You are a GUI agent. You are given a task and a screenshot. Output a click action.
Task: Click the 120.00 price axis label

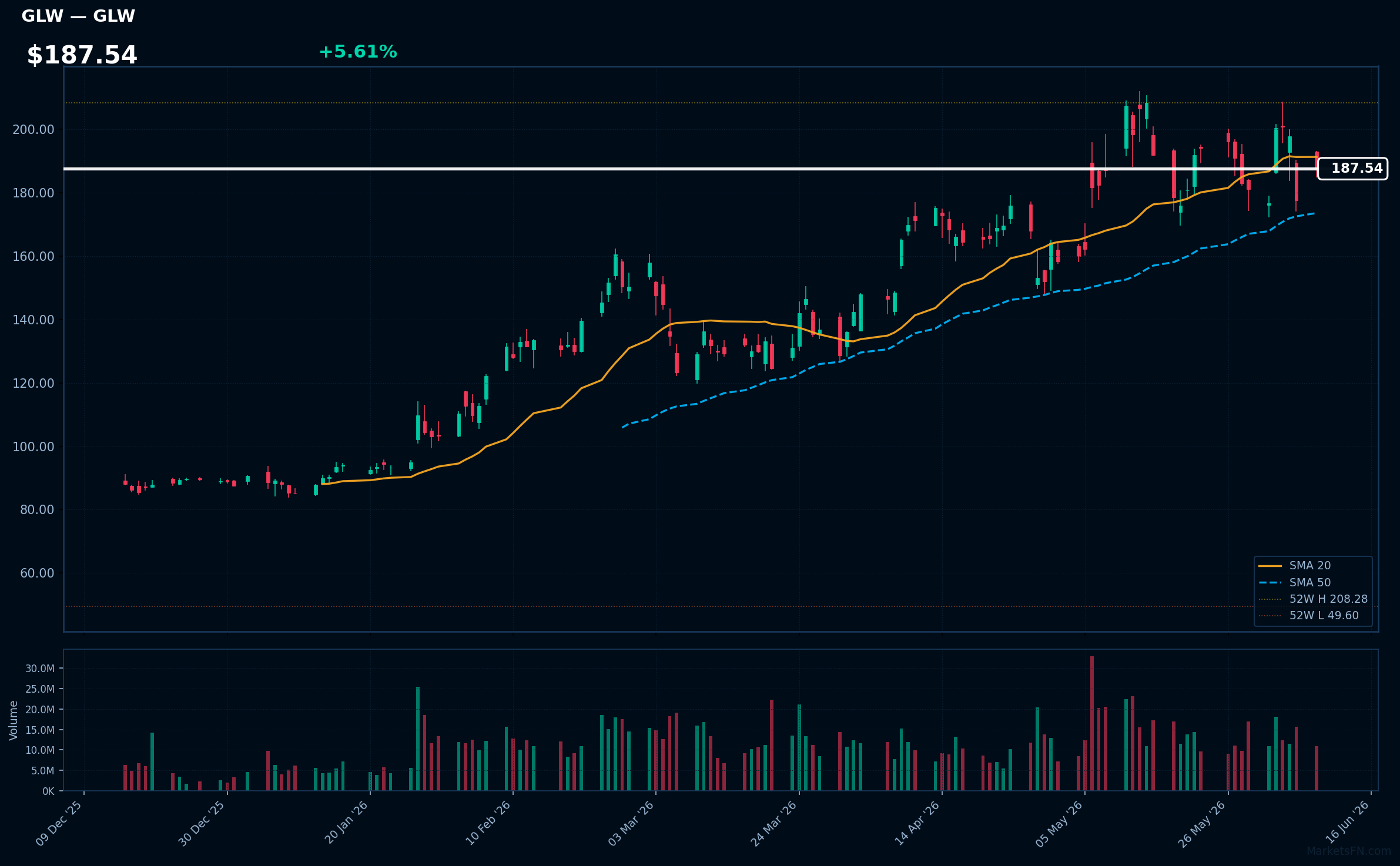[x=34, y=384]
